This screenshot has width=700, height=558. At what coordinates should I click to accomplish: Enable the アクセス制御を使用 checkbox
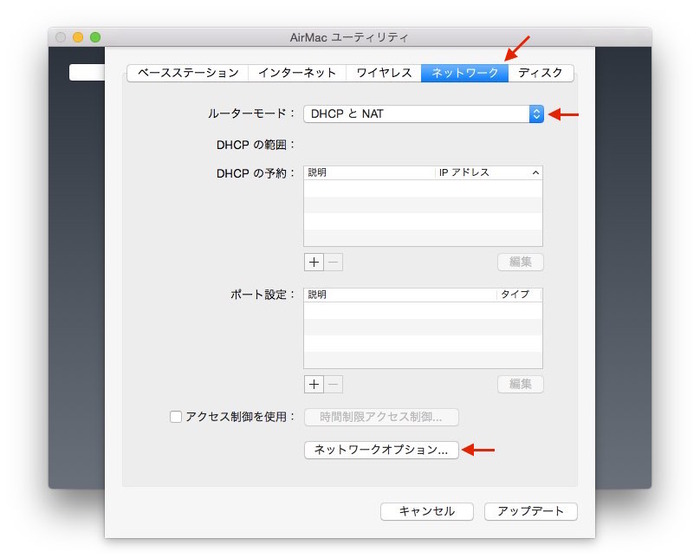176,417
